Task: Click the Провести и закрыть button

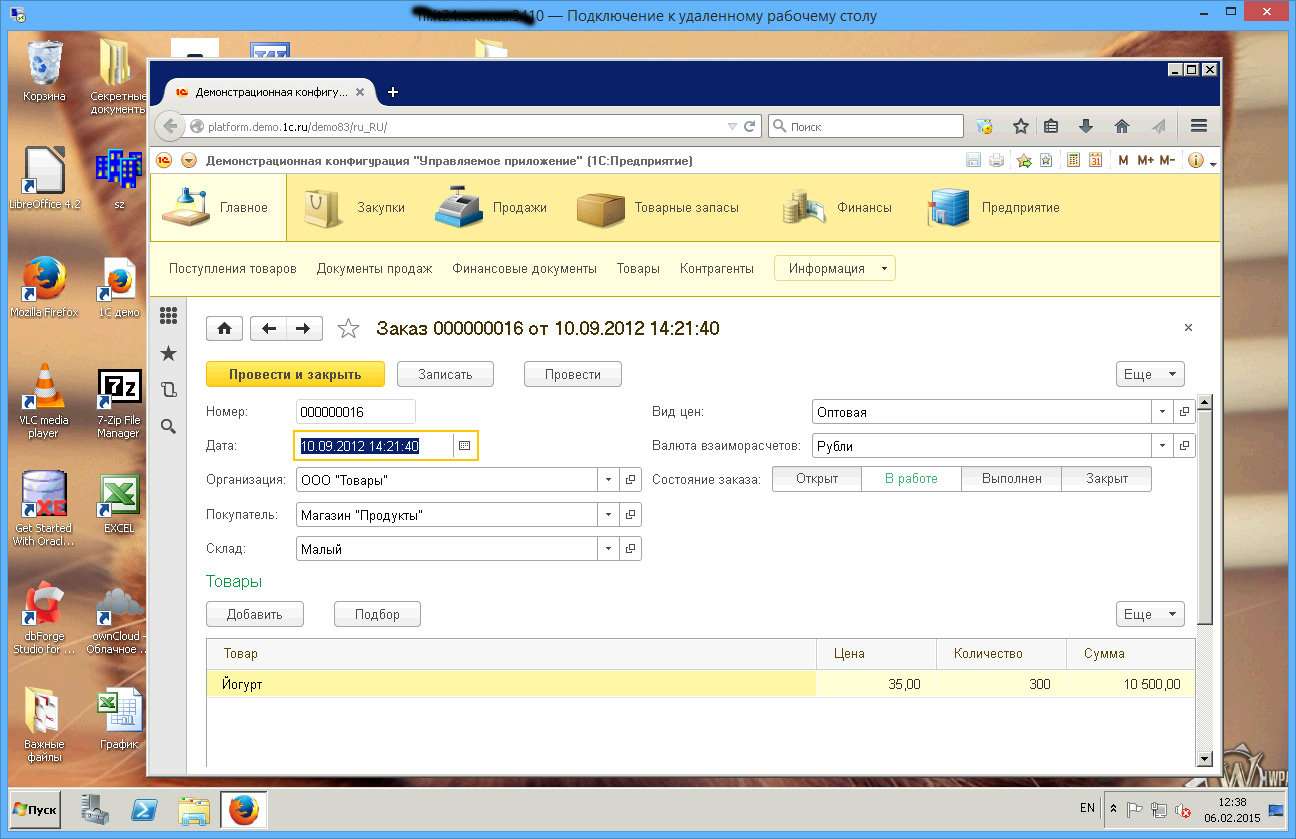Action: click(x=295, y=374)
